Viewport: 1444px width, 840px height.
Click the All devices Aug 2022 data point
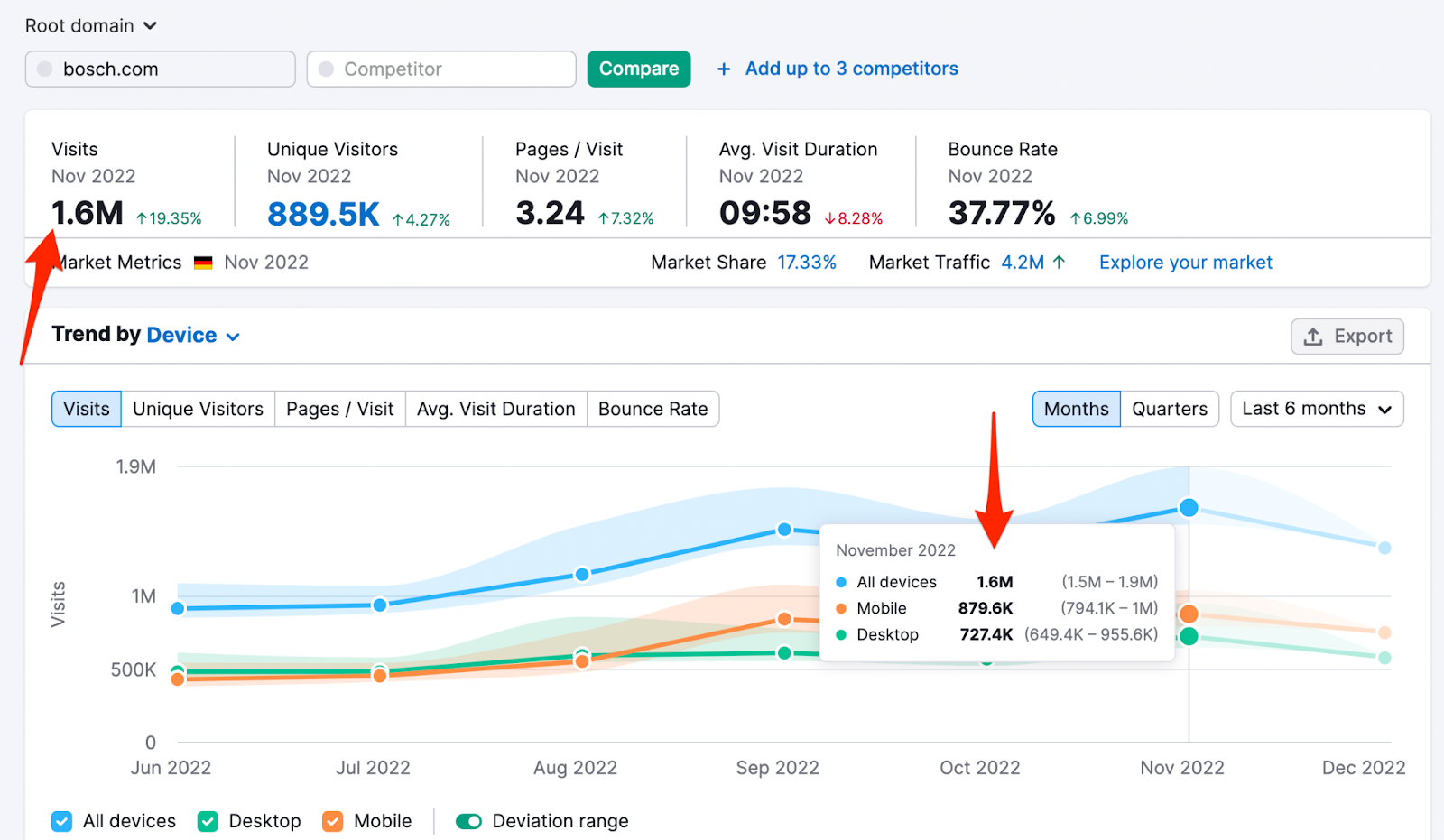pos(582,575)
